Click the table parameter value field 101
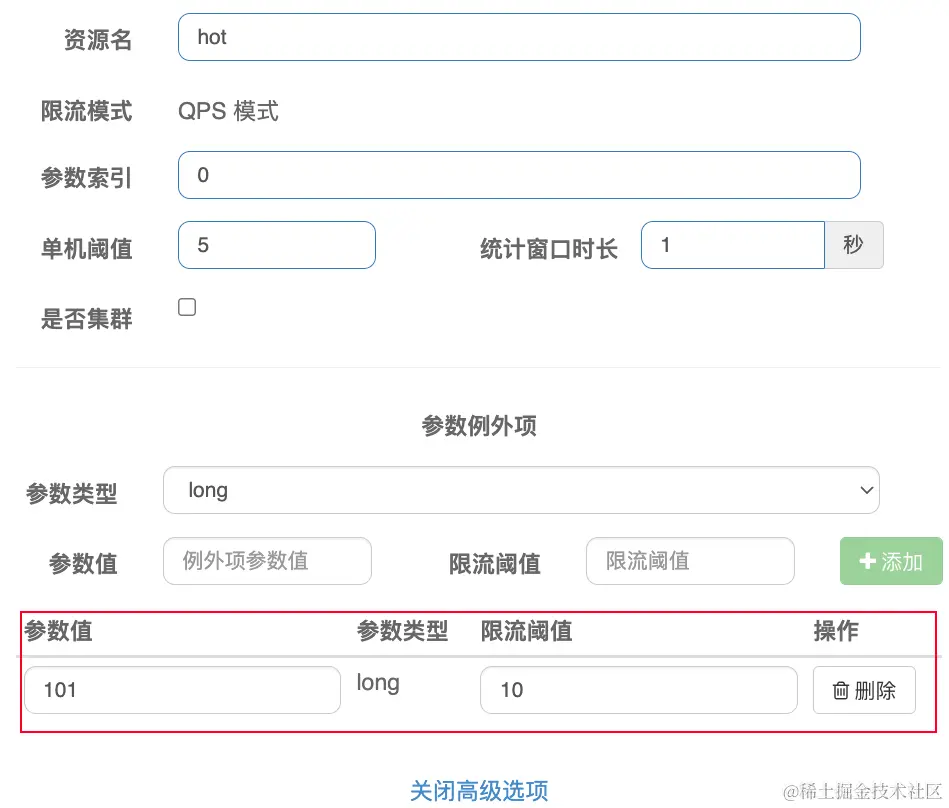 (x=182, y=690)
